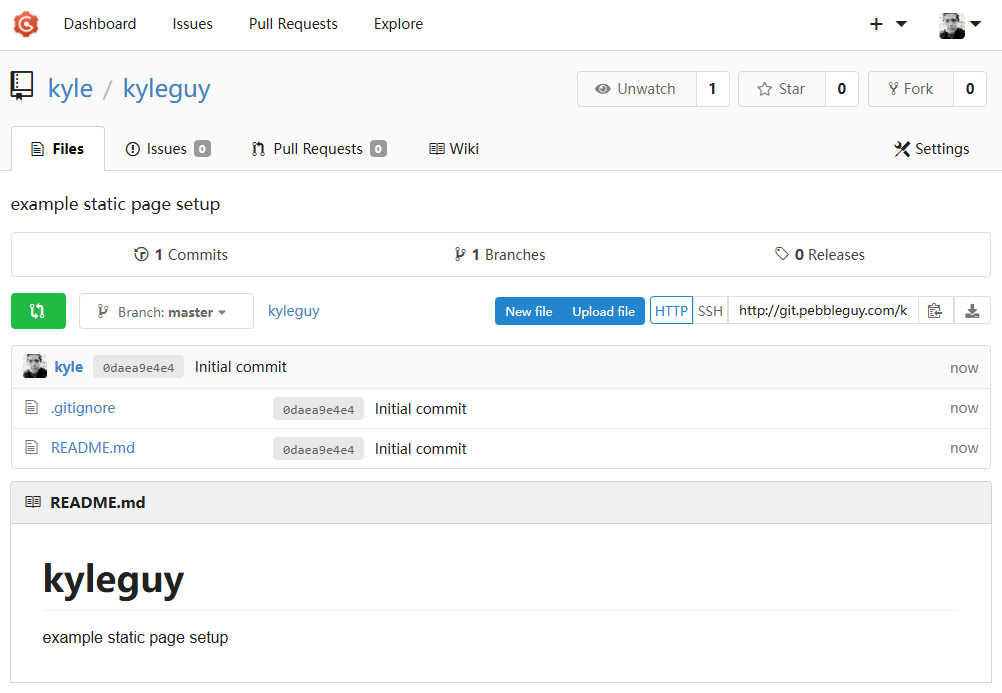The image size is (1002, 693).
Task: Open Explore from the top navigation
Action: coord(397,23)
